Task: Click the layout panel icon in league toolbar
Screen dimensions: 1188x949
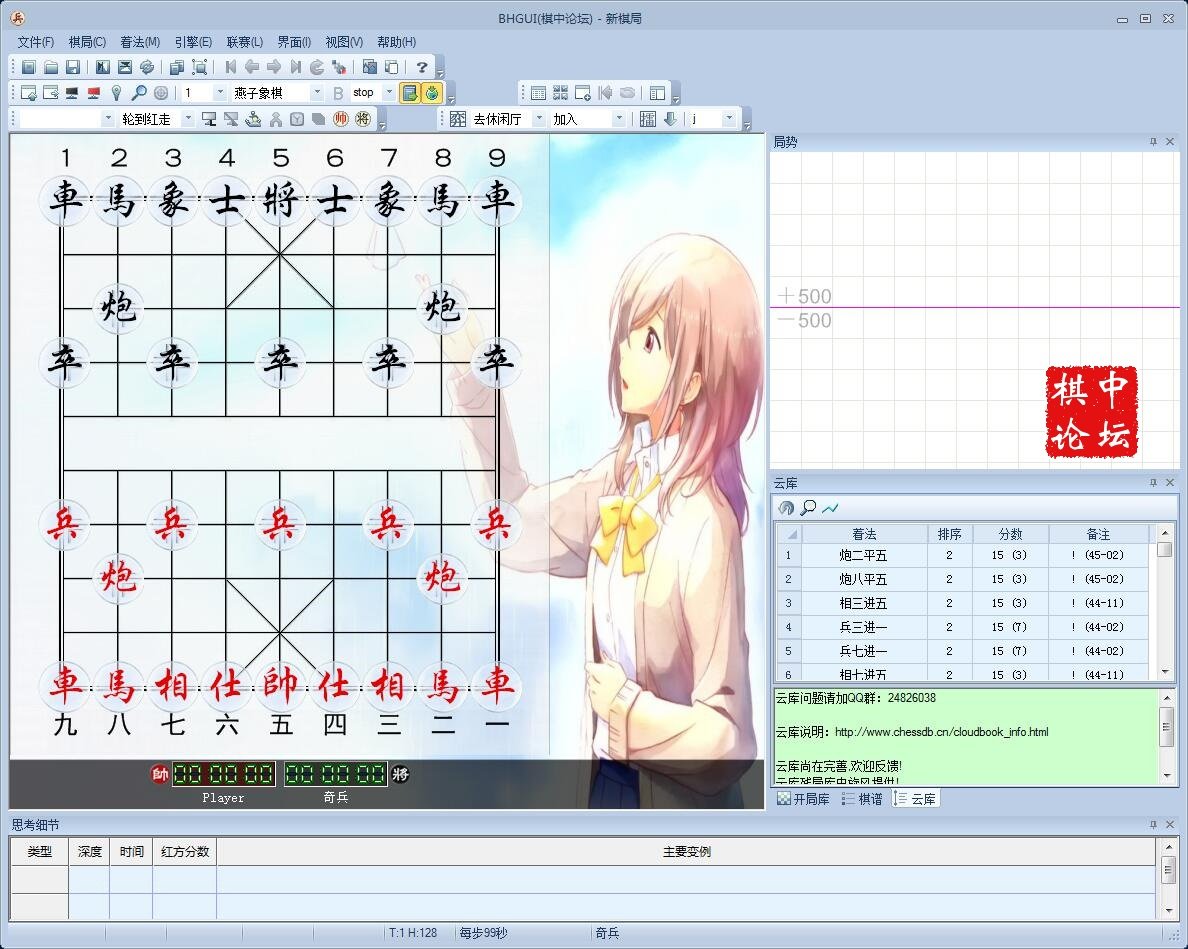Action: [657, 93]
